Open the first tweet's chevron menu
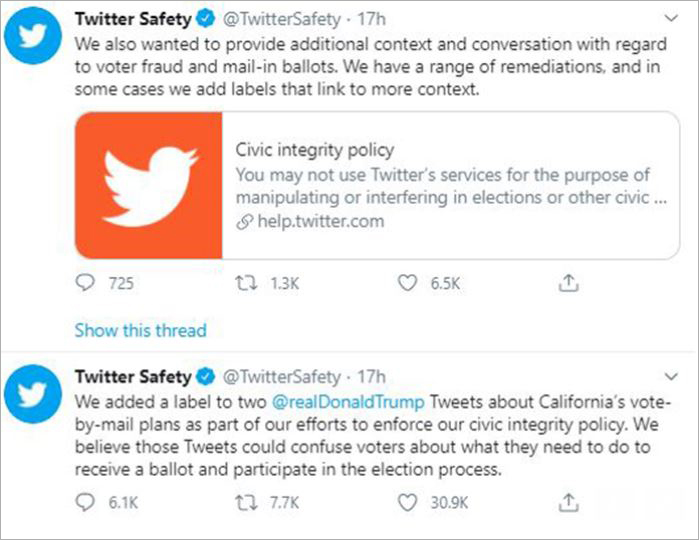This screenshot has height=540, width=699. pos(671,18)
